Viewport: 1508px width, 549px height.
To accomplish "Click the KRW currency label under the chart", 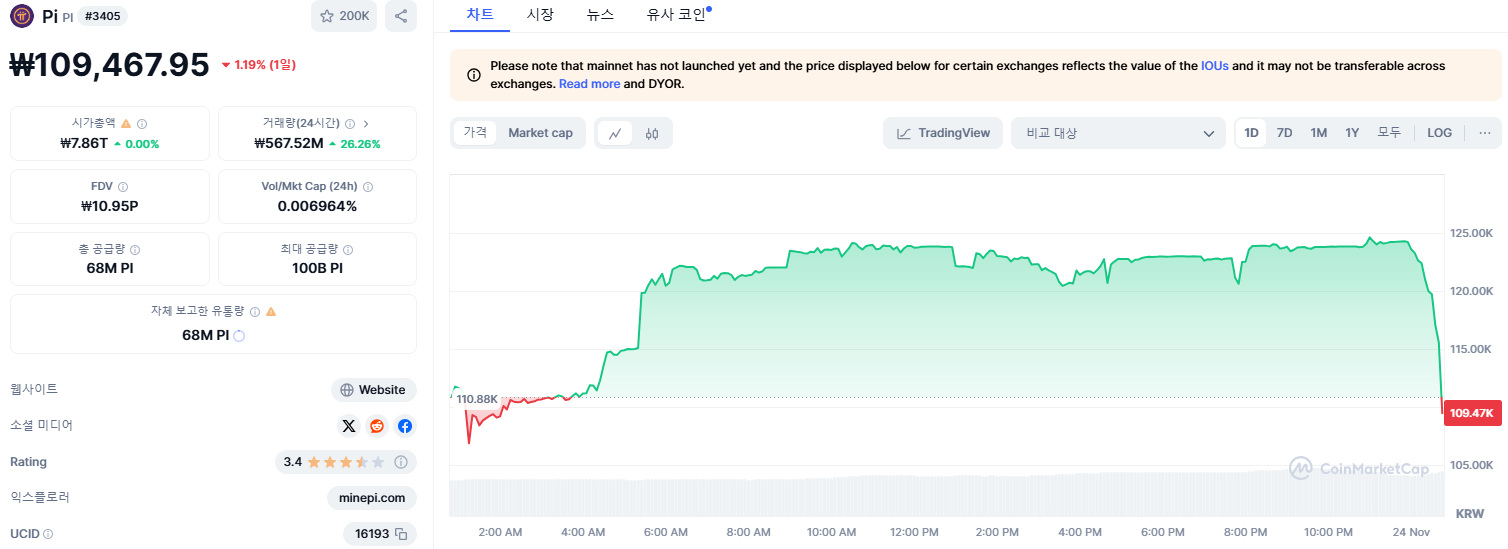I will [x=1470, y=514].
